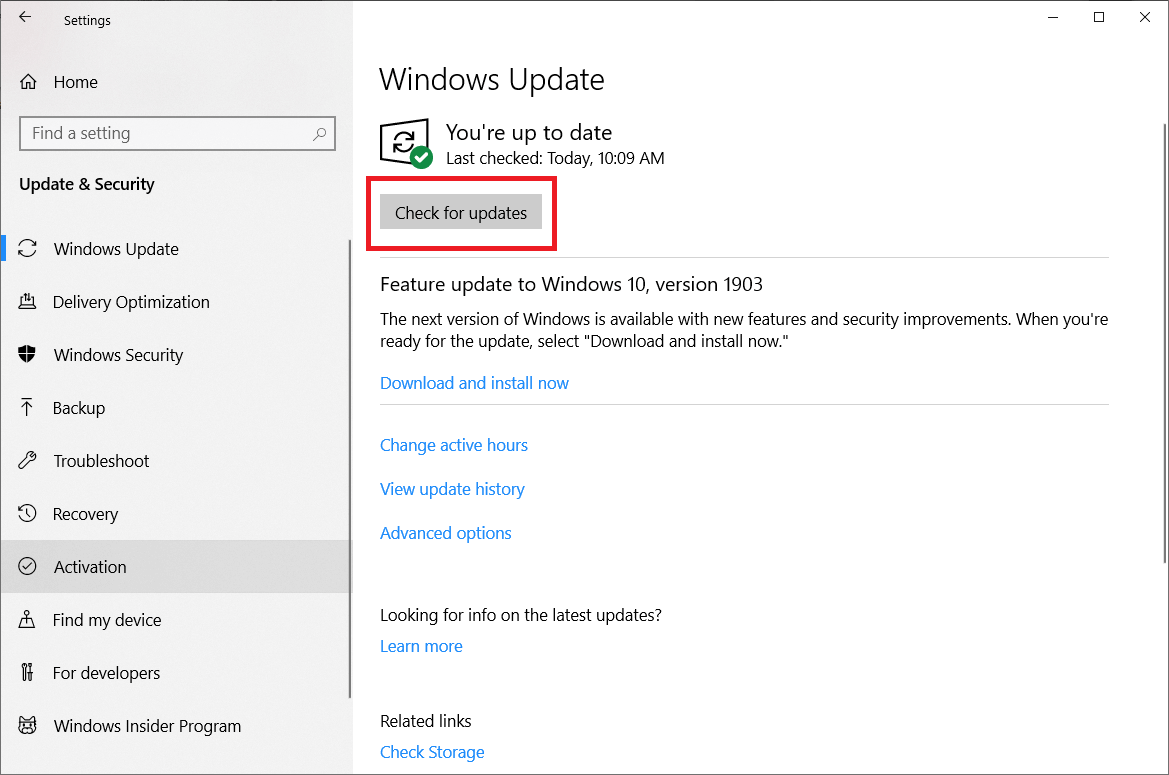Open Windows Insider Program settings

tap(176, 725)
